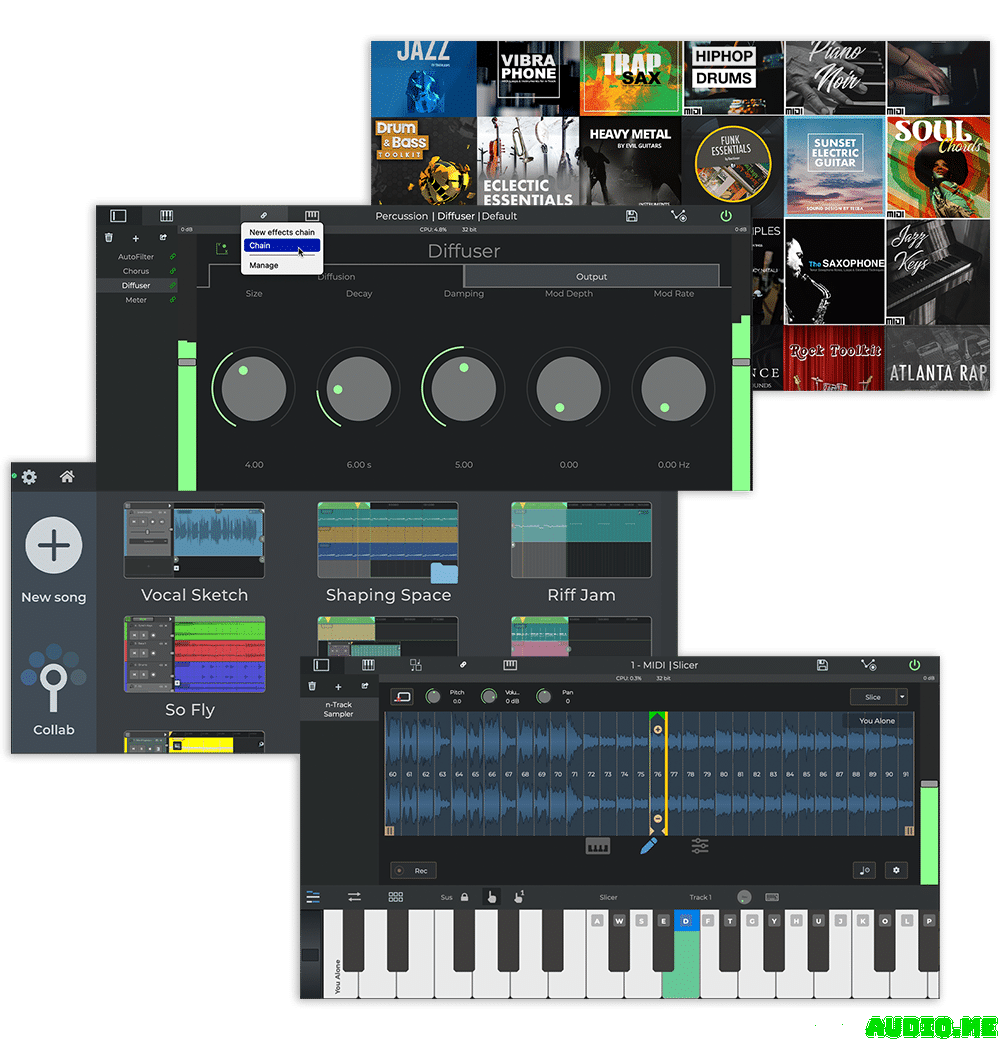The height and width of the screenshot is (1040, 1000).
Task: Toggle the AutoFilter link icon
Action: click(x=172, y=257)
